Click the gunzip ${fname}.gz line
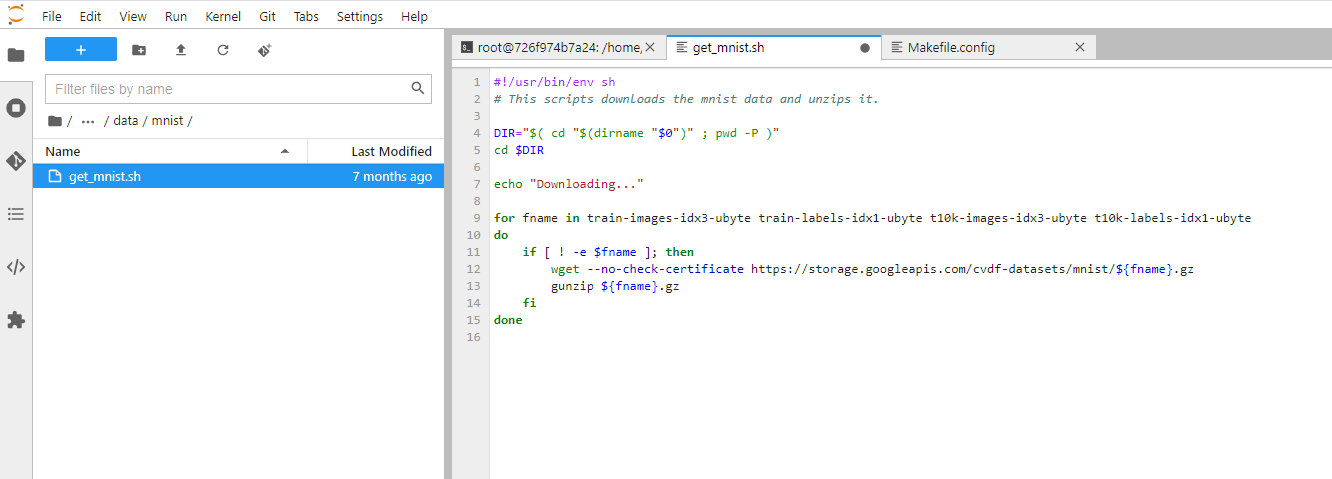Viewport: 1332px width, 479px height. pyautogui.click(x=615, y=286)
